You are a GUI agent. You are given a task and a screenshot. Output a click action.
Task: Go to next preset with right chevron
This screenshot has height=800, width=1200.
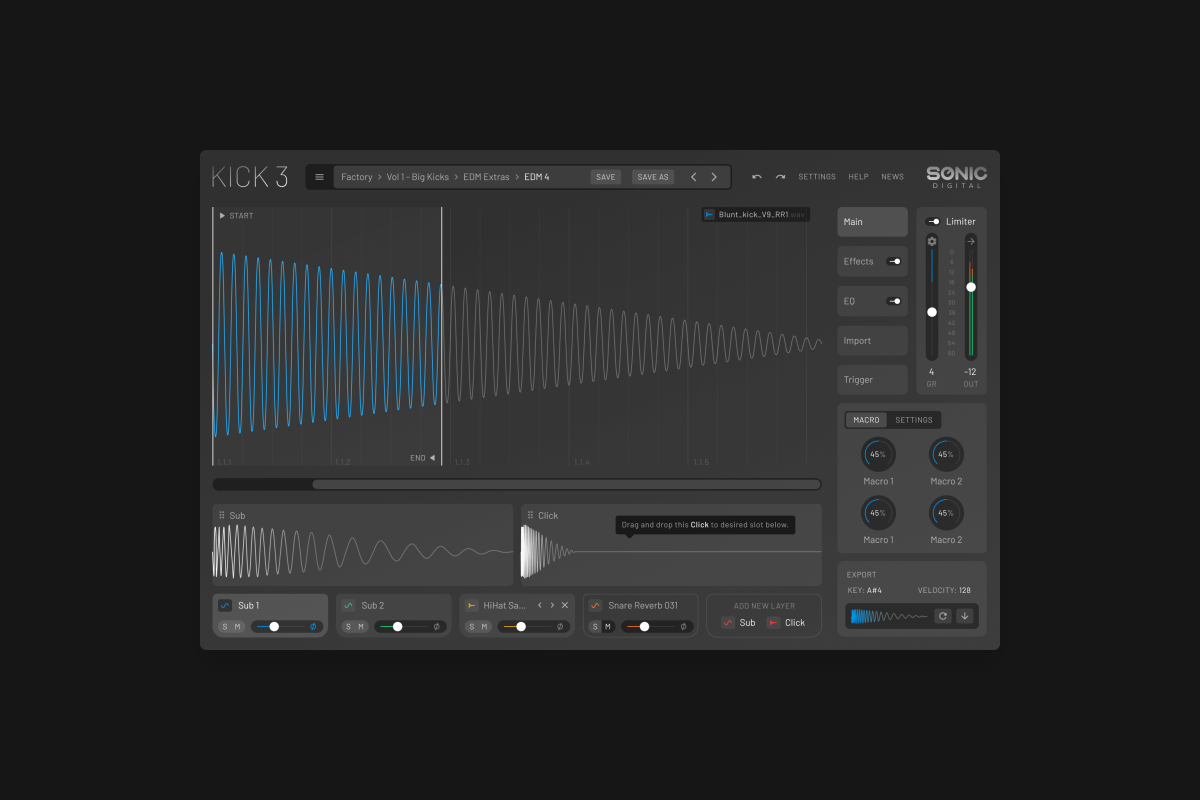pos(714,177)
